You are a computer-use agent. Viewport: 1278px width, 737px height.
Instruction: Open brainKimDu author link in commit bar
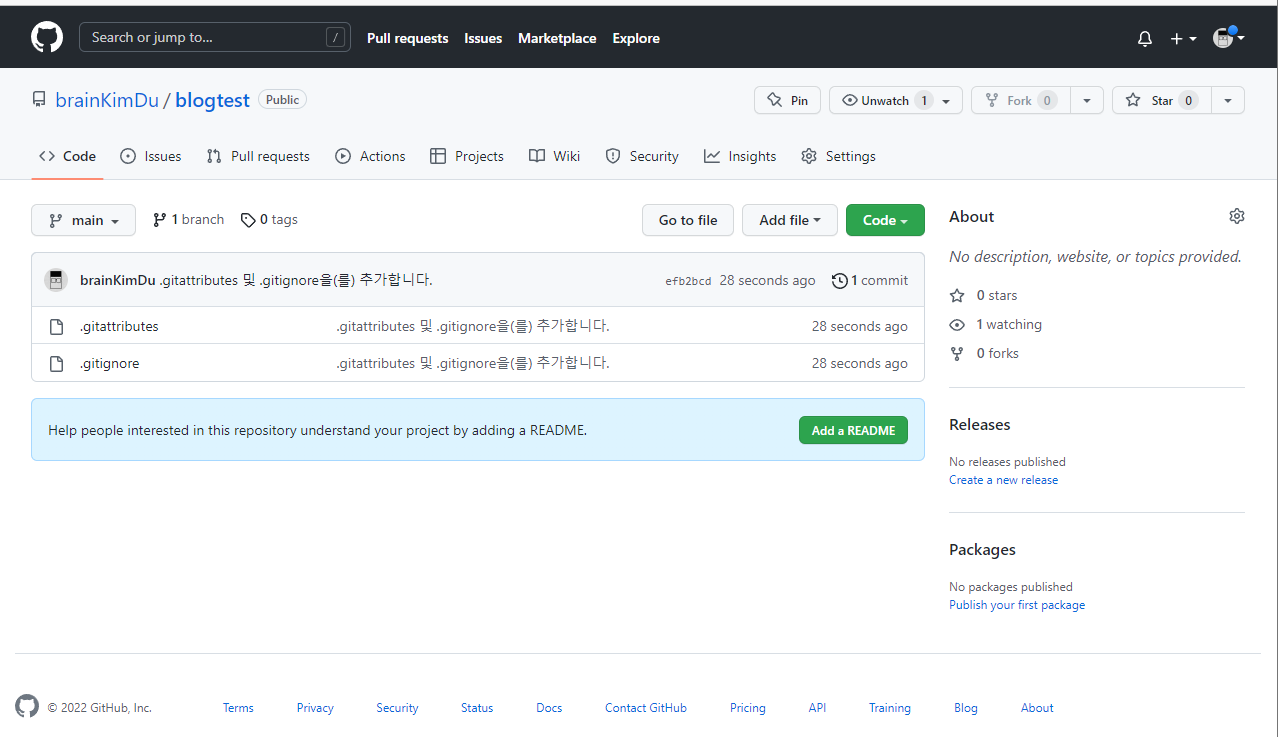[118, 280]
